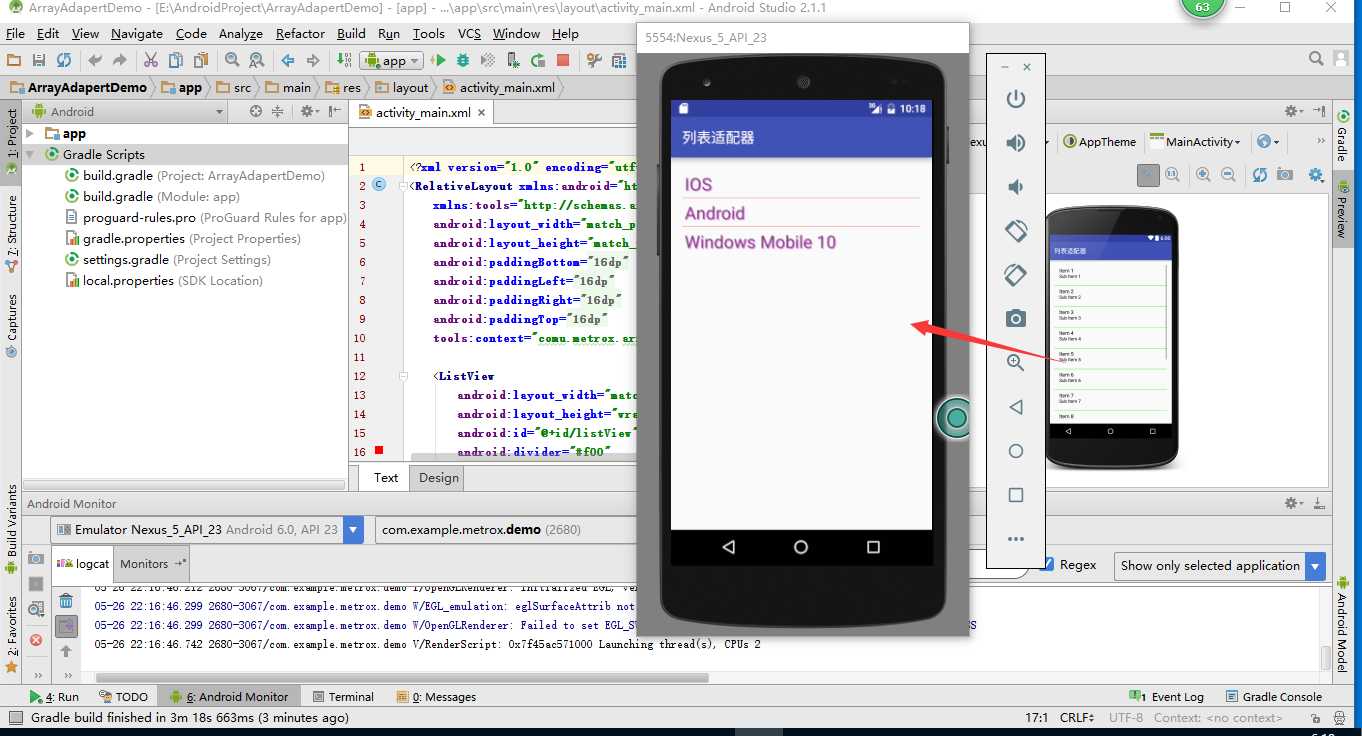Click the layout breadcrumb folder
The width and height of the screenshot is (1362, 736).
point(400,87)
